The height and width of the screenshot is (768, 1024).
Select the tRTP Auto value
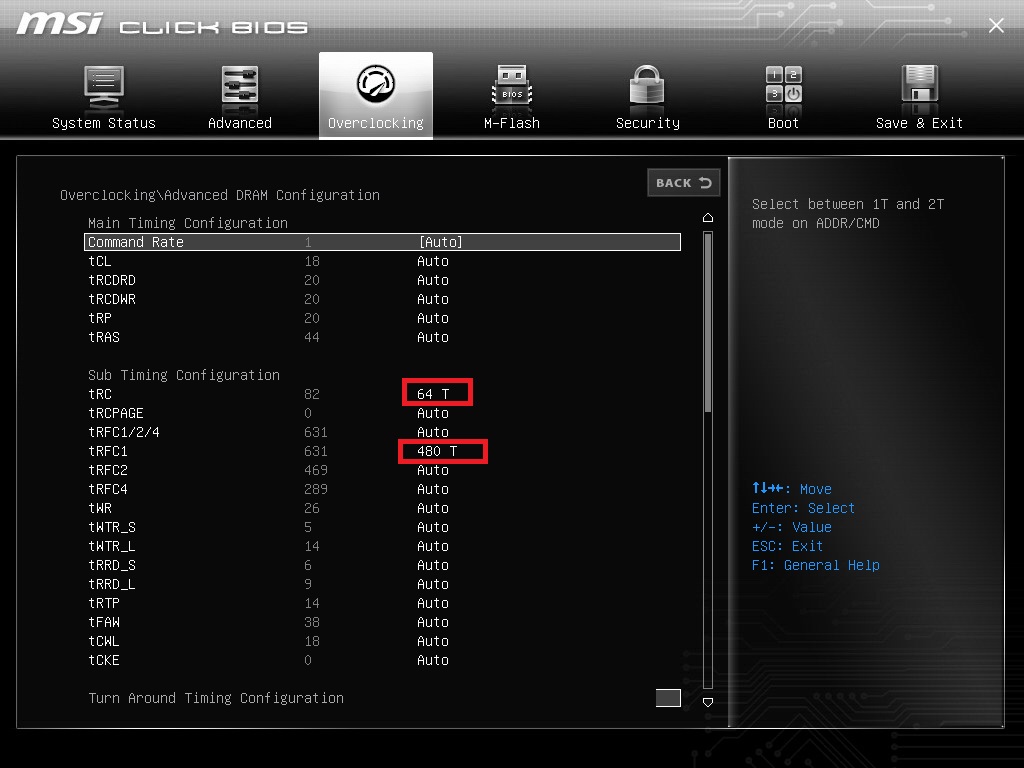(433, 603)
